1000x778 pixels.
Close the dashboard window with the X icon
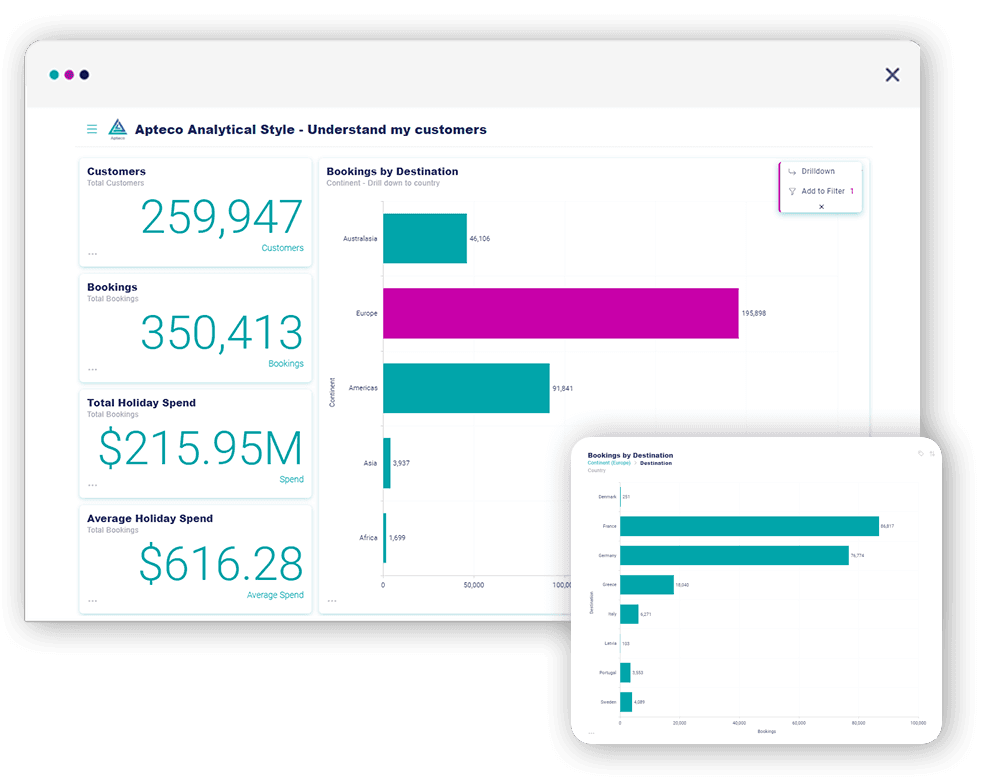(892, 74)
